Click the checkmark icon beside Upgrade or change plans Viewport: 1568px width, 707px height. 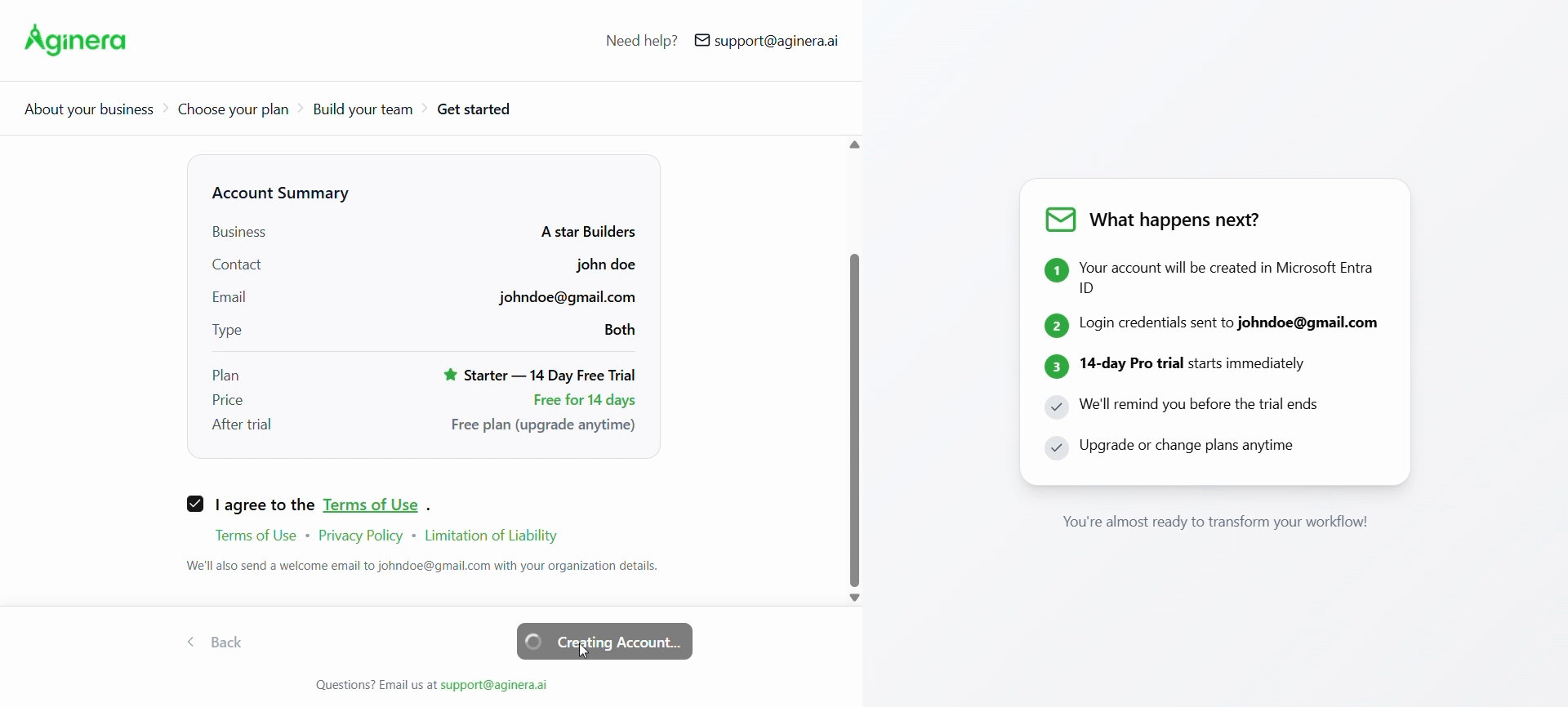[x=1057, y=448]
